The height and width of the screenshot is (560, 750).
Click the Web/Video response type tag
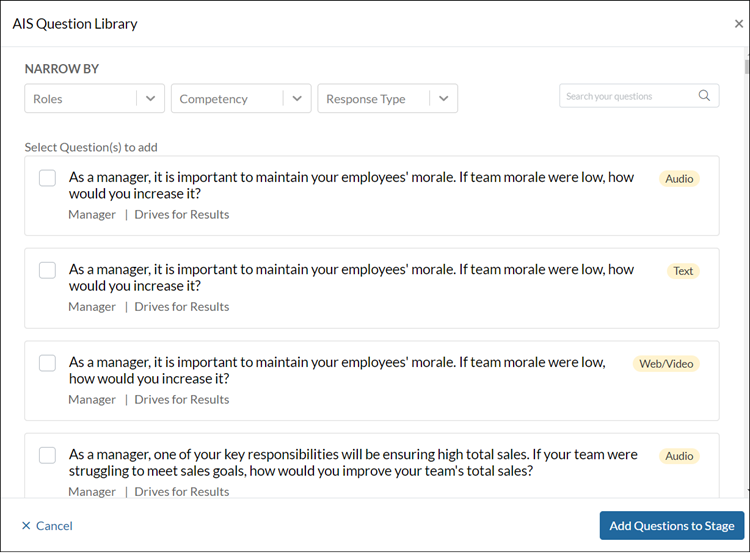(666, 364)
